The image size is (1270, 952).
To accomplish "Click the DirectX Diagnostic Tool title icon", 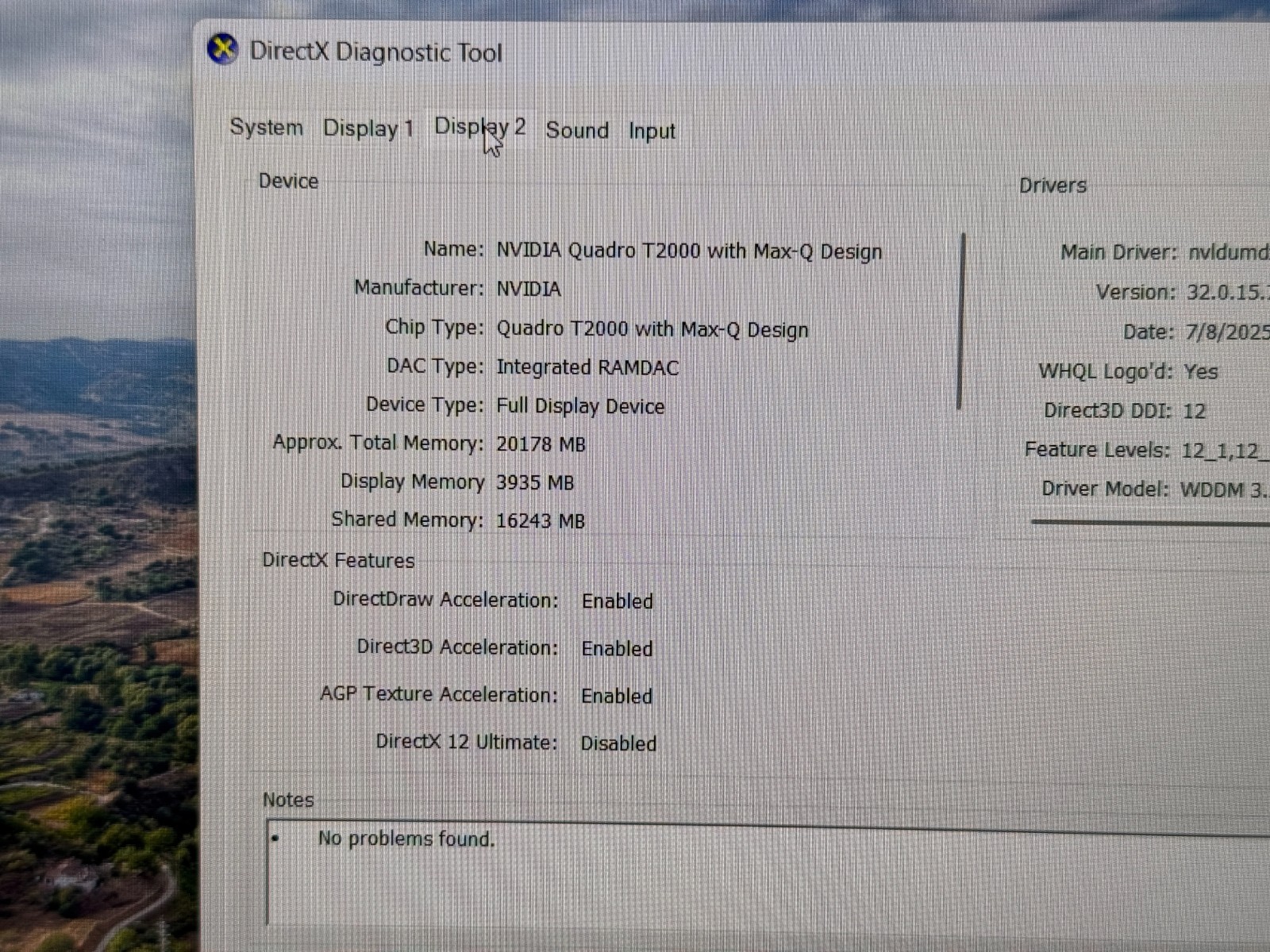I will pos(223,49).
